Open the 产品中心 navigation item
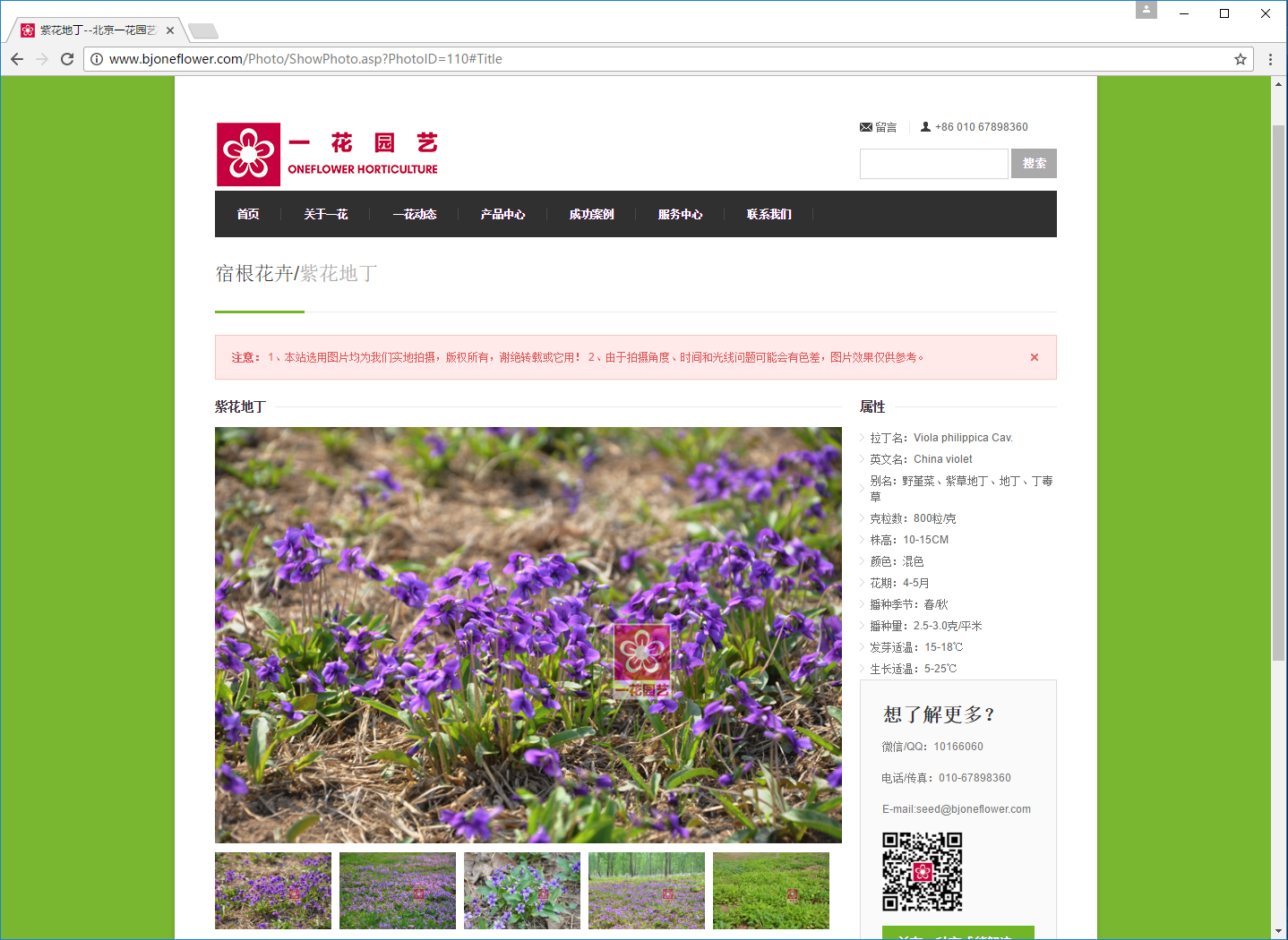 (x=502, y=214)
